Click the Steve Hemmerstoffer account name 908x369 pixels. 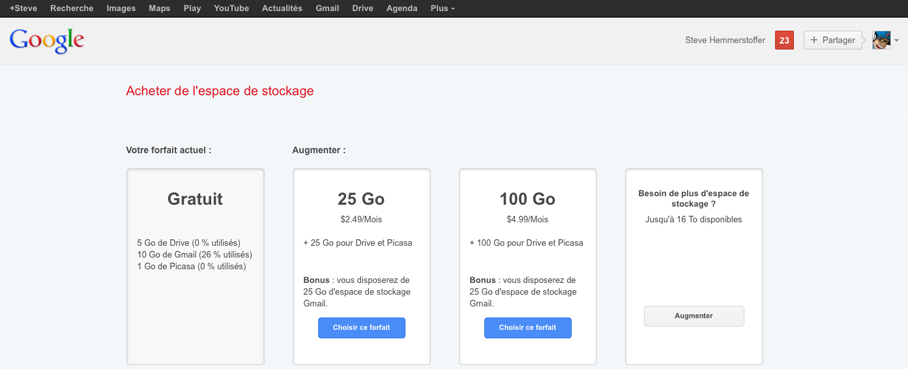[x=725, y=41]
